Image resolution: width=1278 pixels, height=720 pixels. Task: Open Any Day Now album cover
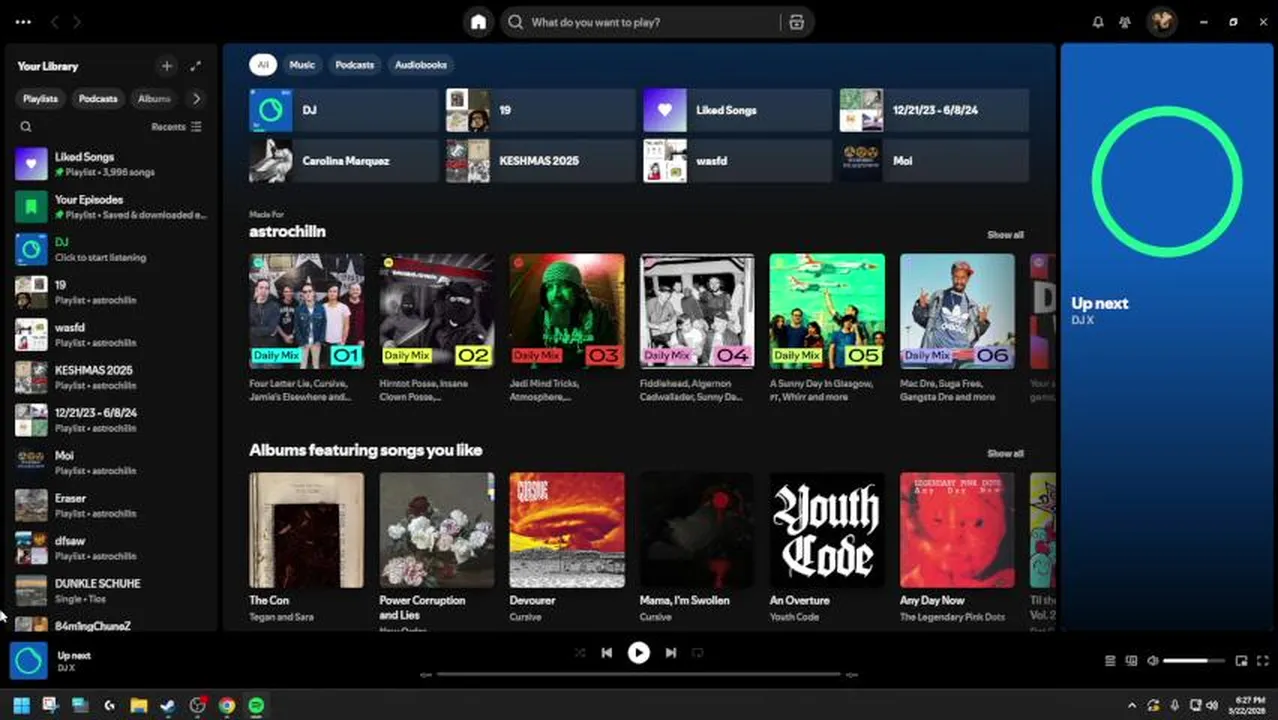957,530
